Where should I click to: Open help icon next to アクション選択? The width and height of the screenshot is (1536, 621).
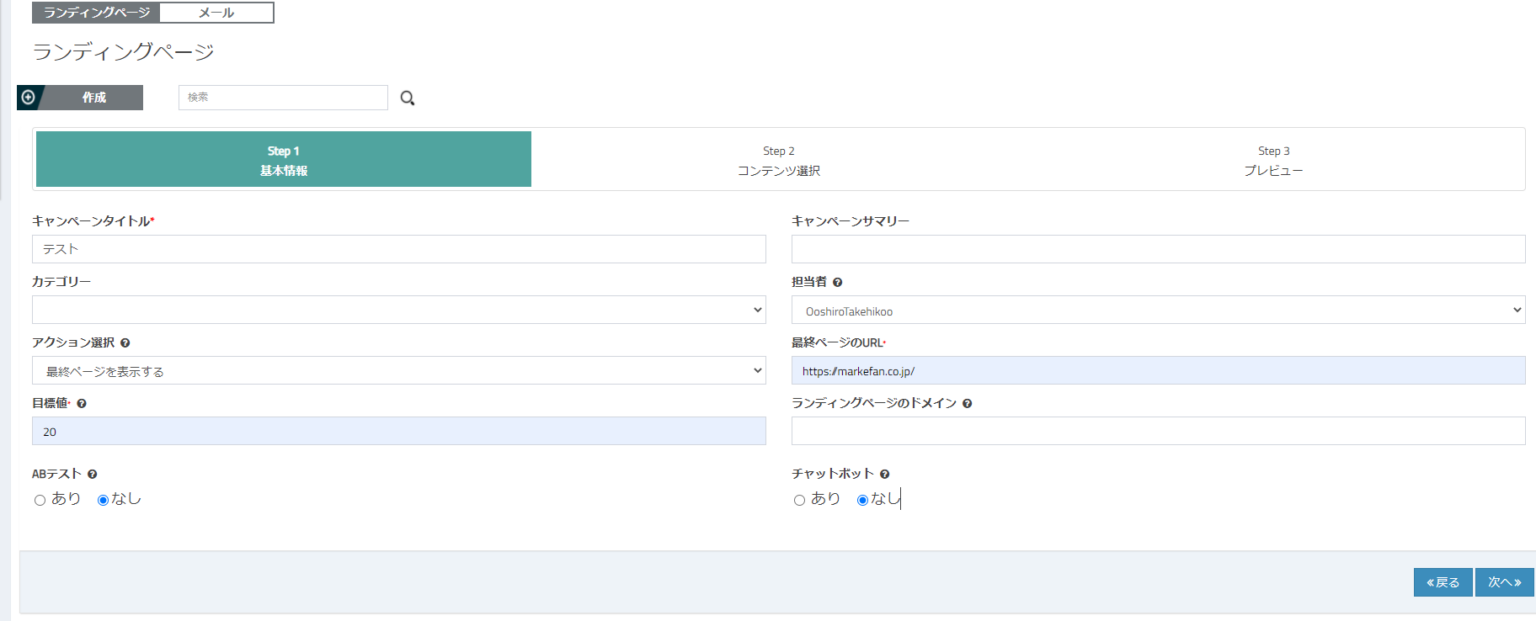125,343
